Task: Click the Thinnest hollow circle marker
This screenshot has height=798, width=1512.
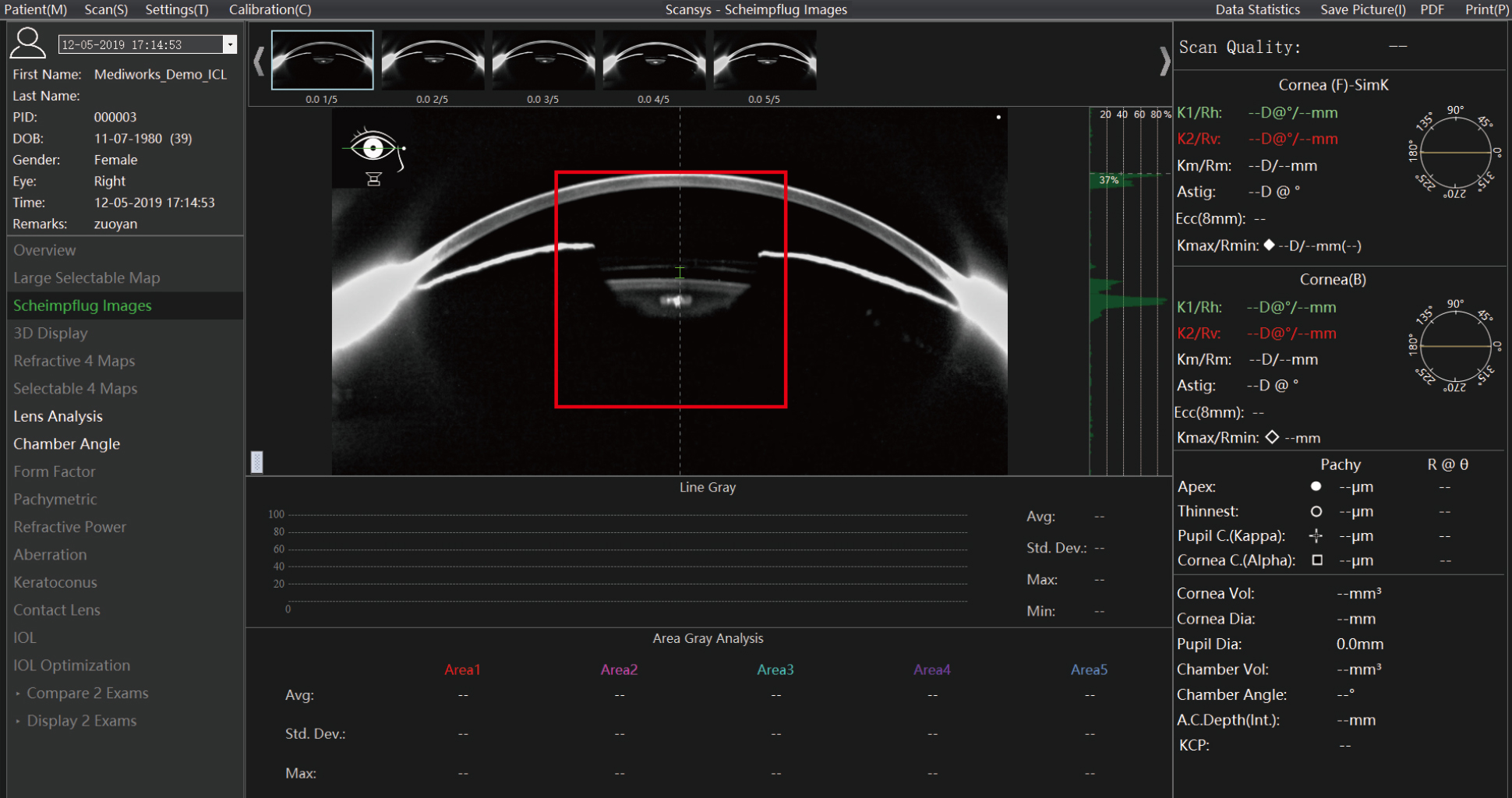Action: click(1316, 511)
